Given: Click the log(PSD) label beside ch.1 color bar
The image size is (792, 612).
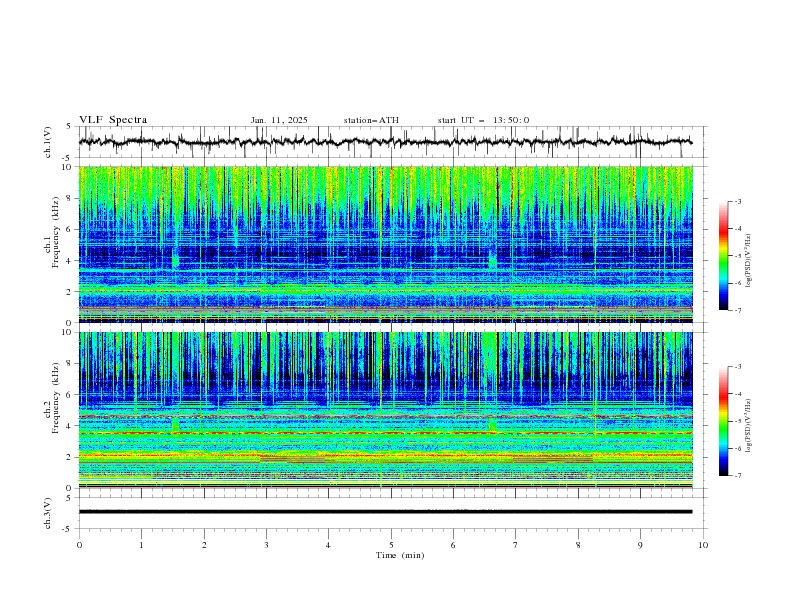Looking at the screenshot, I should click(x=749, y=261).
